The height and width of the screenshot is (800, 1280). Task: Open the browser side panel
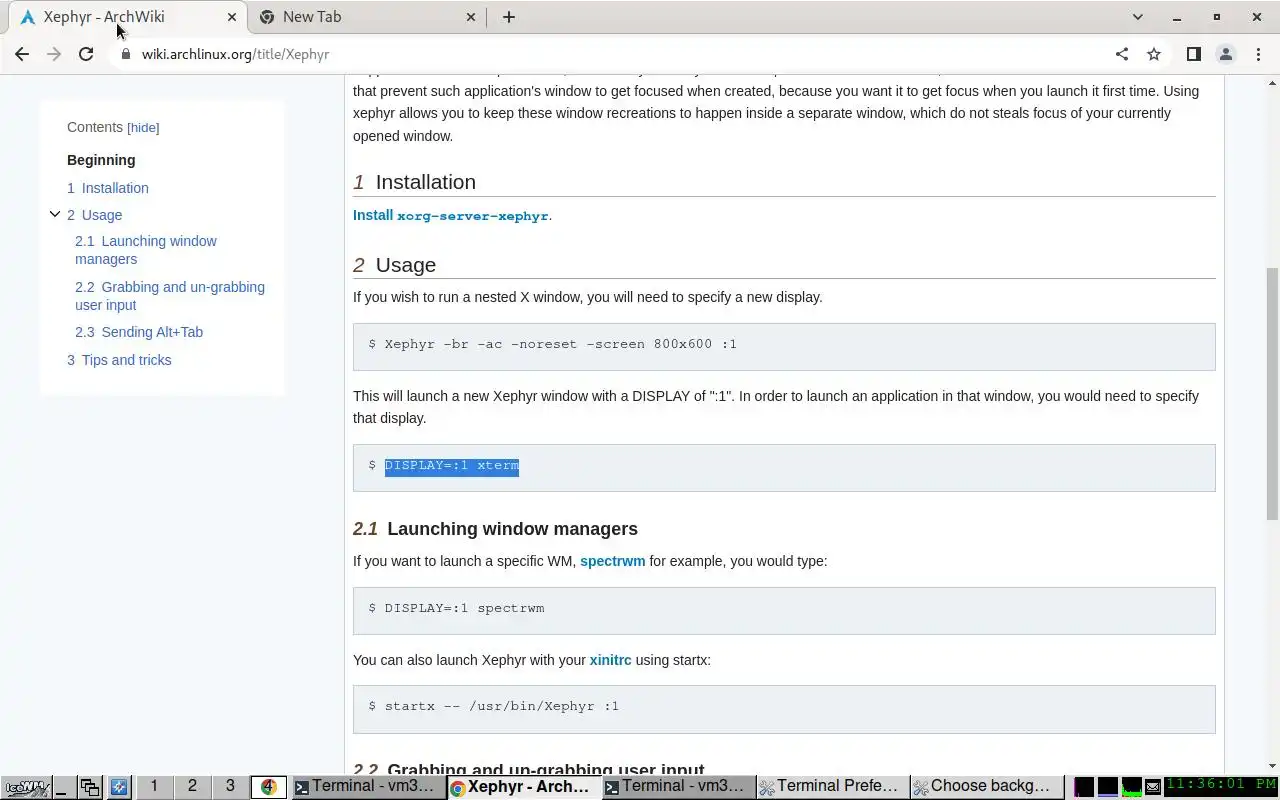(x=1193, y=54)
